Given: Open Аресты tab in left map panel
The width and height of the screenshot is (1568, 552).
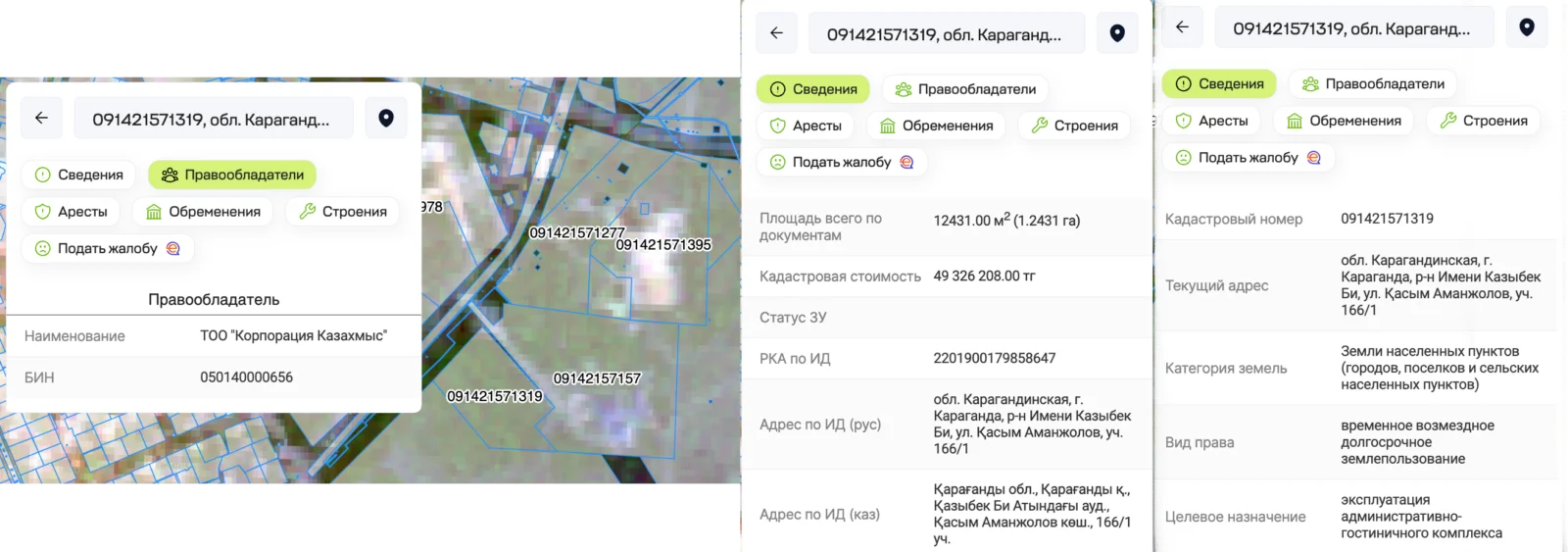Looking at the screenshot, I should 71,212.
